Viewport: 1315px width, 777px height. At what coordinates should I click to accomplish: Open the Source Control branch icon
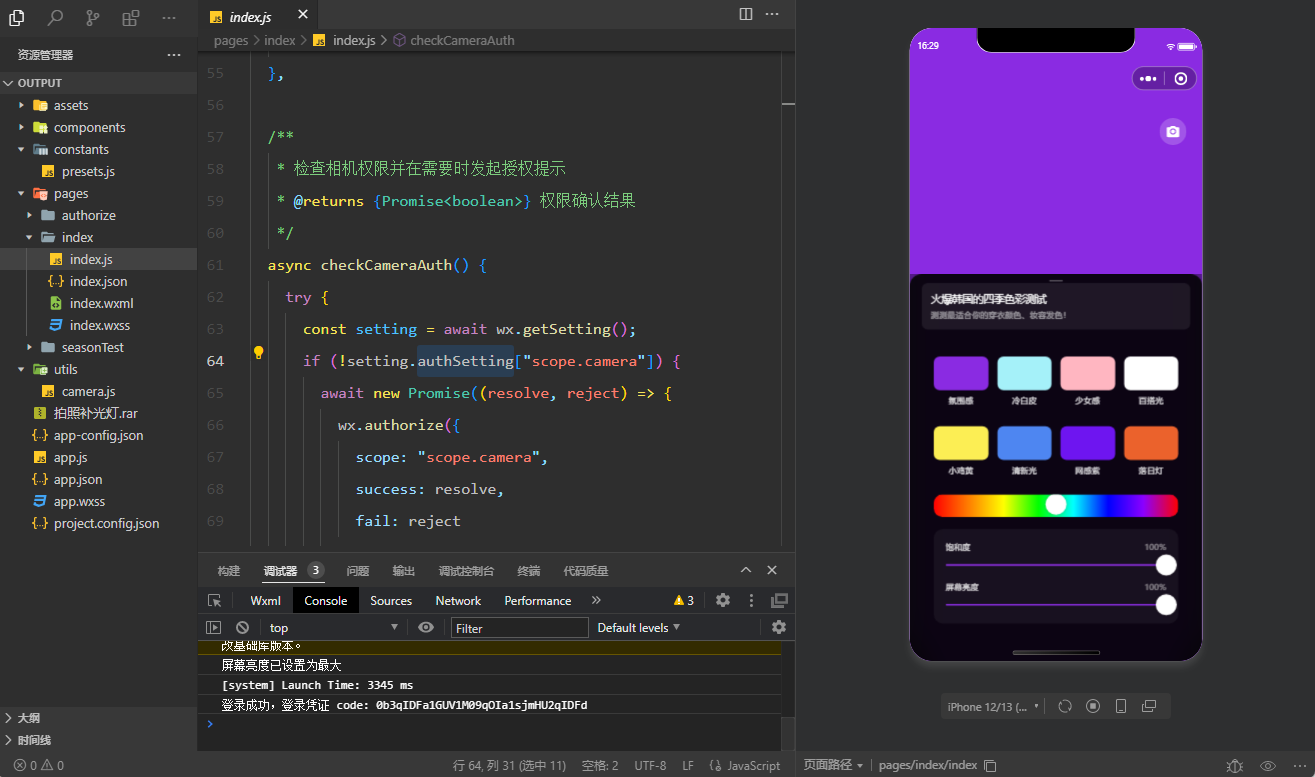[x=93, y=17]
